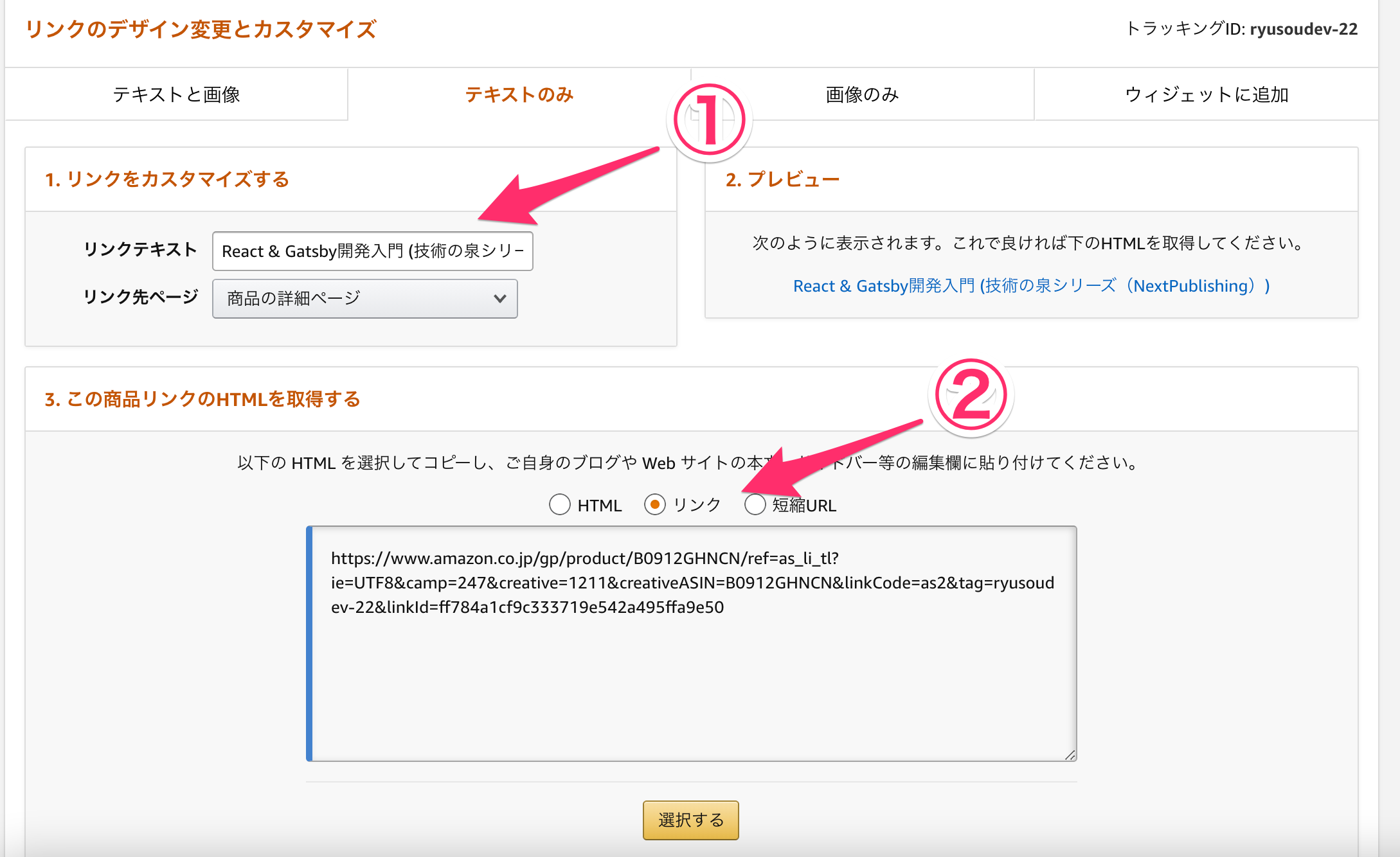Switch to テキストのみ tab
This screenshot has height=857, width=1400.
click(519, 95)
